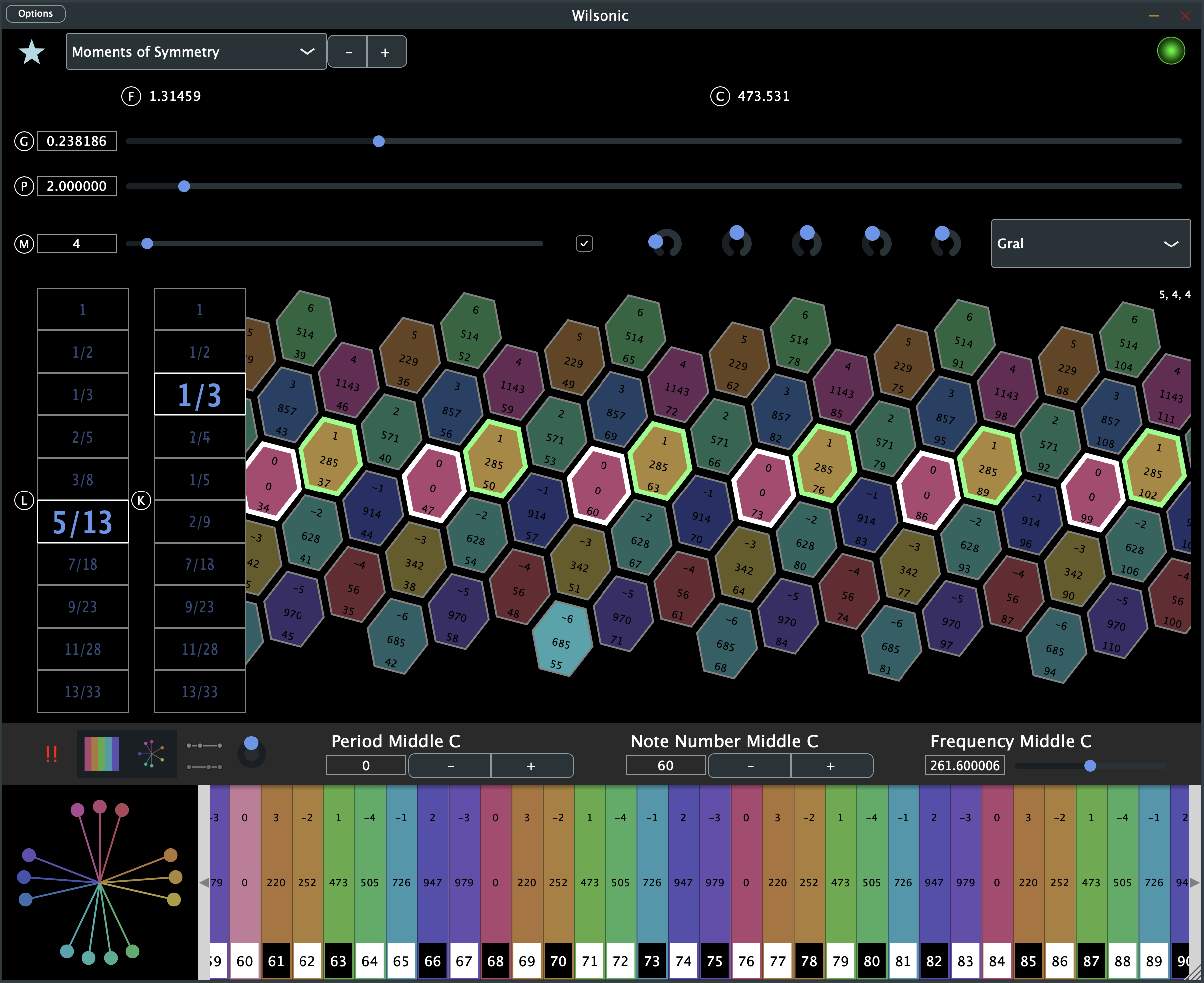This screenshot has height=983, width=1204.
Task: Click the favorites star icon
Action: tap(32, 52)
